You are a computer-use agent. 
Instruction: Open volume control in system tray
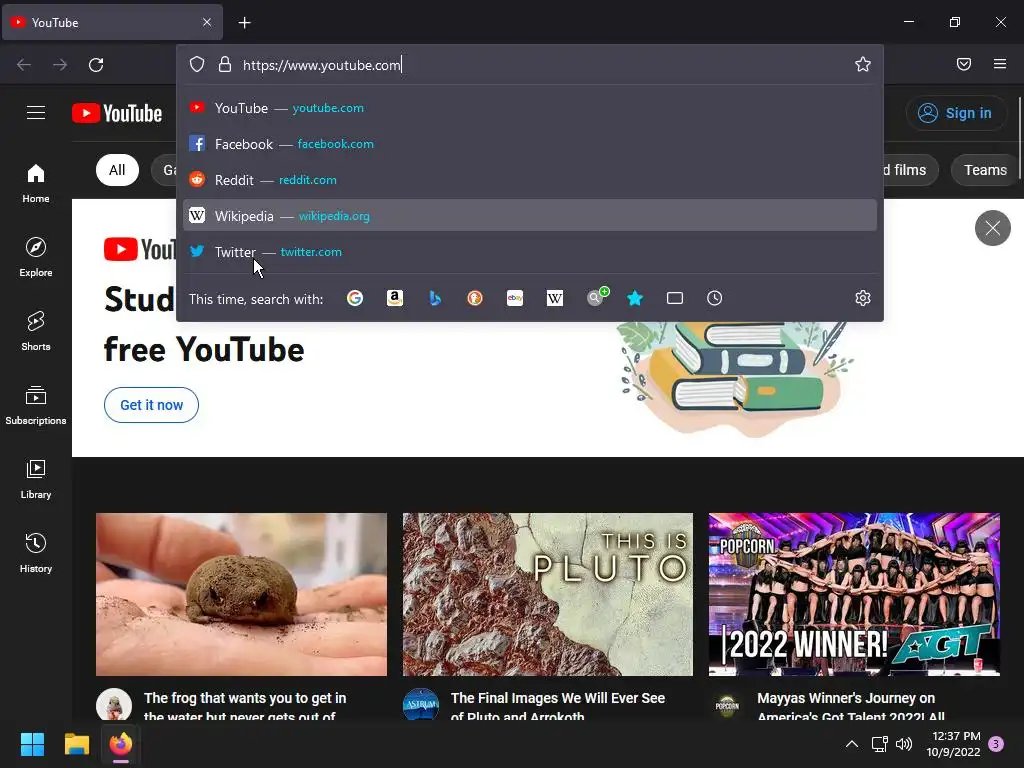[904, 744]
